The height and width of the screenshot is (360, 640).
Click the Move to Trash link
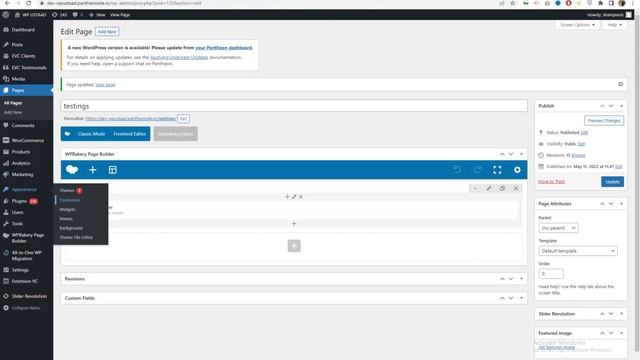pos(551,181)
